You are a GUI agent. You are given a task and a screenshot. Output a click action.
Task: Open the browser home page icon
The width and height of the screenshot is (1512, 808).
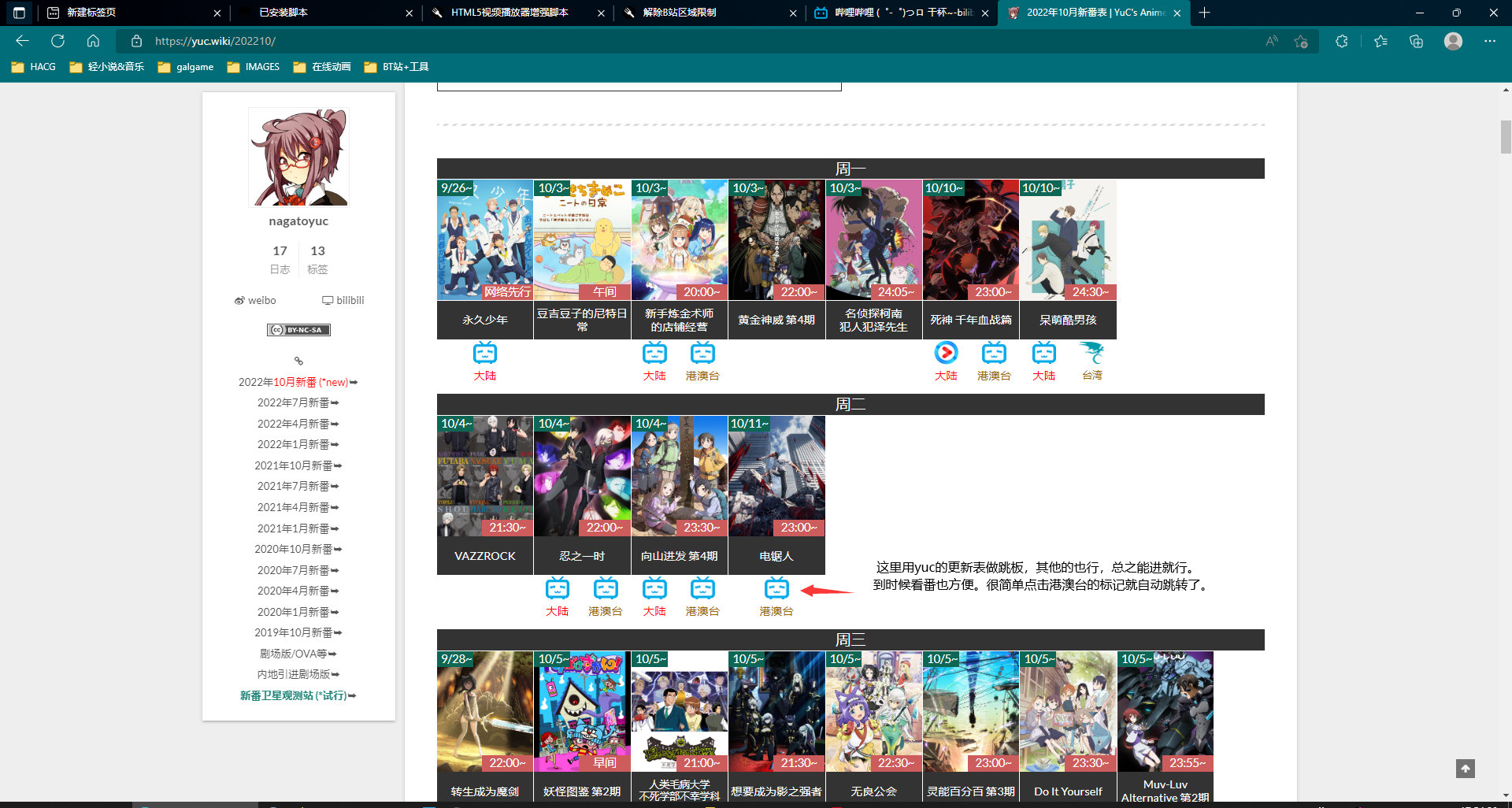(93, 41)
